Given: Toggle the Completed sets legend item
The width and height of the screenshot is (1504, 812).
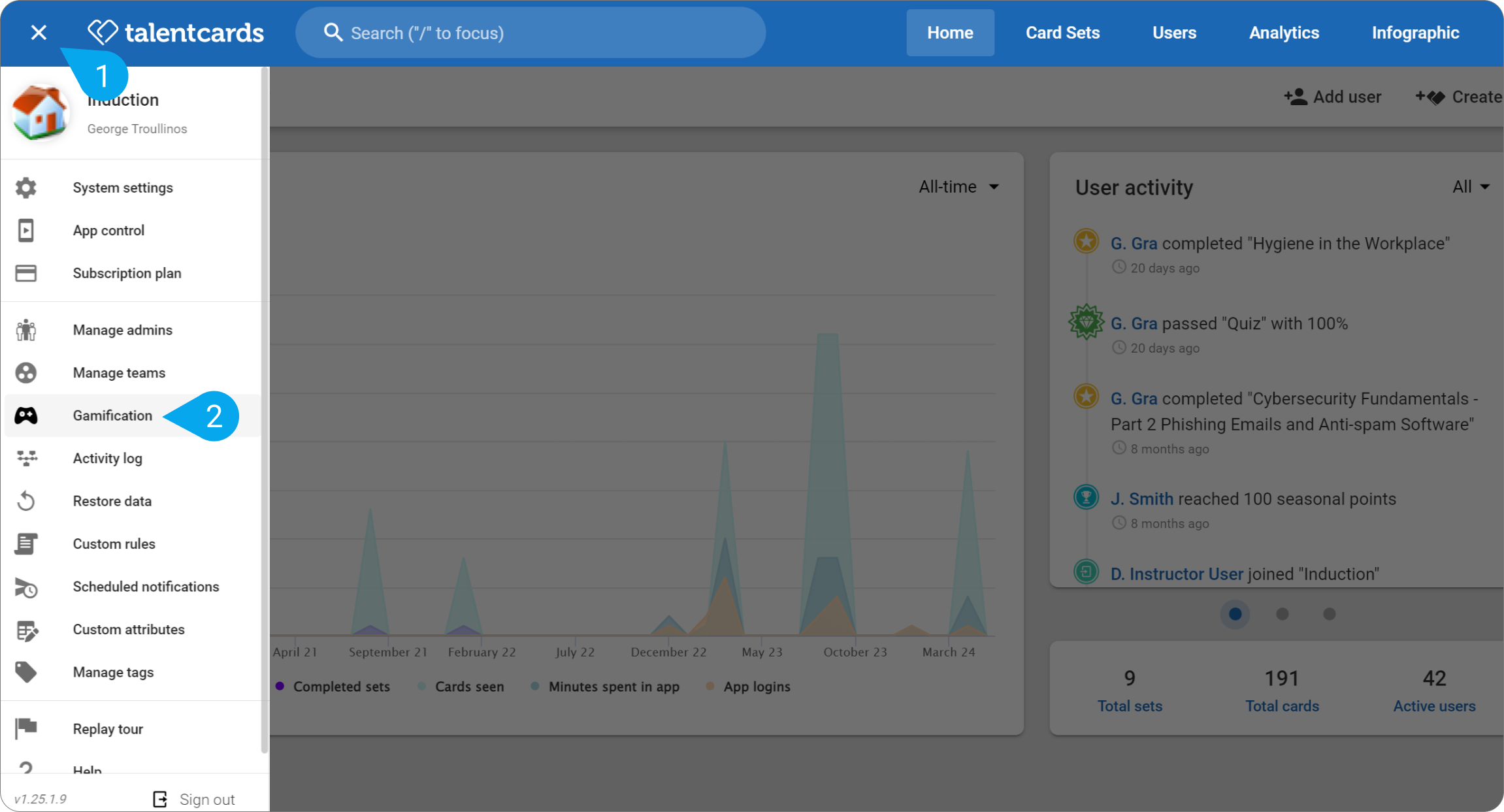Looking at the screenshot, I should tap(333, 687).
